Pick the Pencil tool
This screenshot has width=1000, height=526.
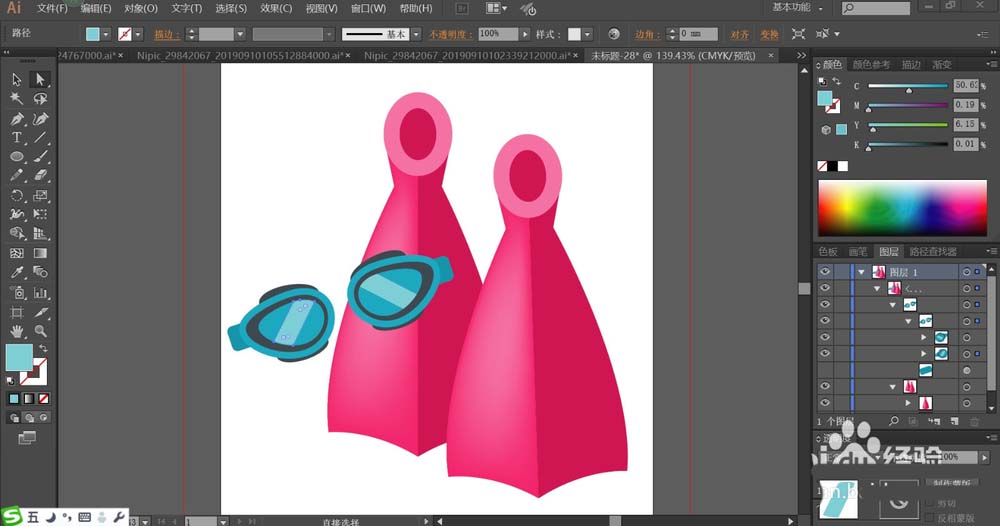click(x=17, y=176)
